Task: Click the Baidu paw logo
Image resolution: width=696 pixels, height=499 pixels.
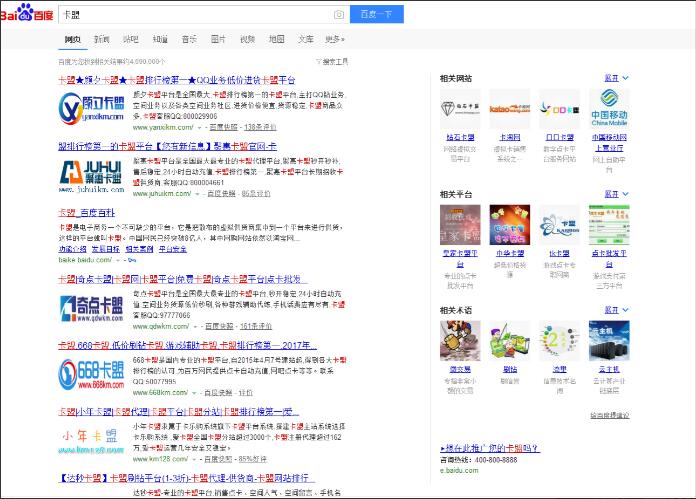Action: (x=27, y=12)
